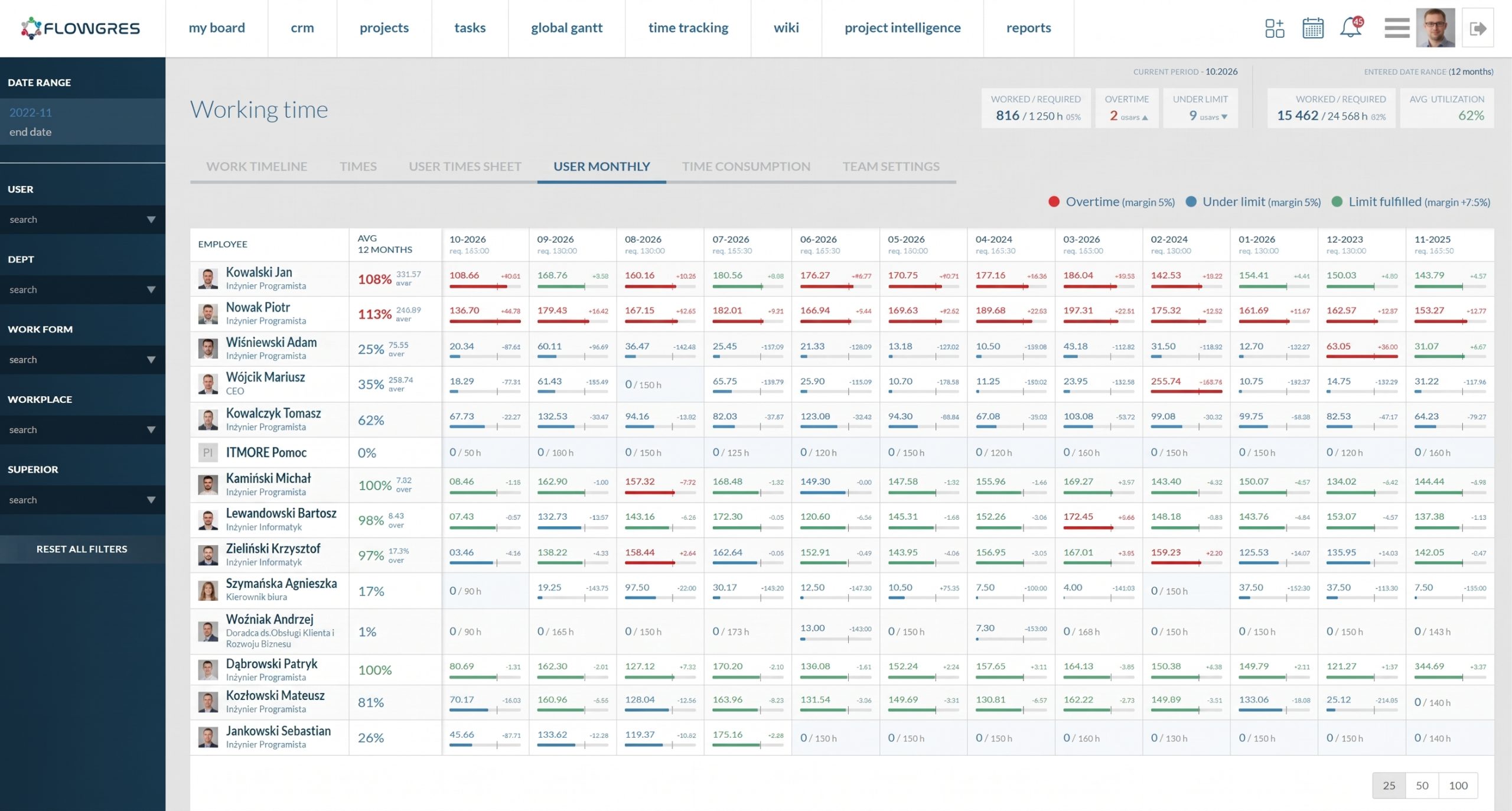
Task: Click the ITMORE Pomoc PI avatar
Action: [208, 452]
